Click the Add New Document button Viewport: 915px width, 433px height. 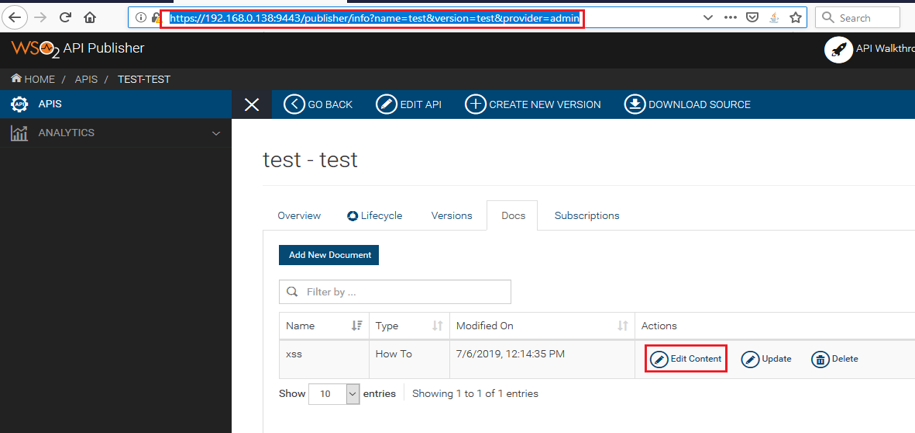tap(329, 255)
